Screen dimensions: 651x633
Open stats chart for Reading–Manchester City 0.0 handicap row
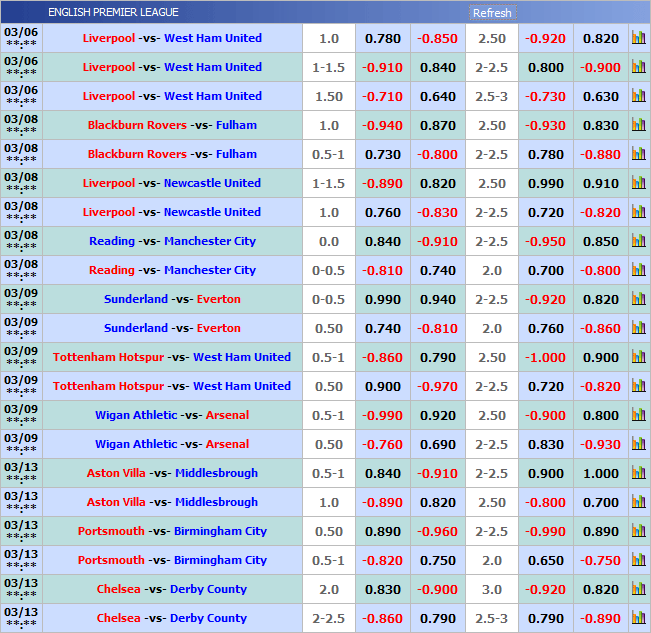639,241
